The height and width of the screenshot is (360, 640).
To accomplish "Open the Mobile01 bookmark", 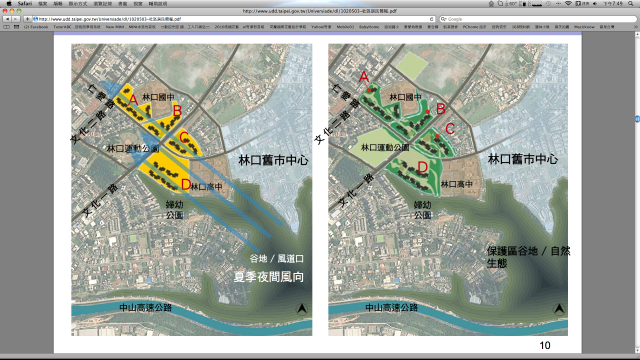I will click(345, 27).
